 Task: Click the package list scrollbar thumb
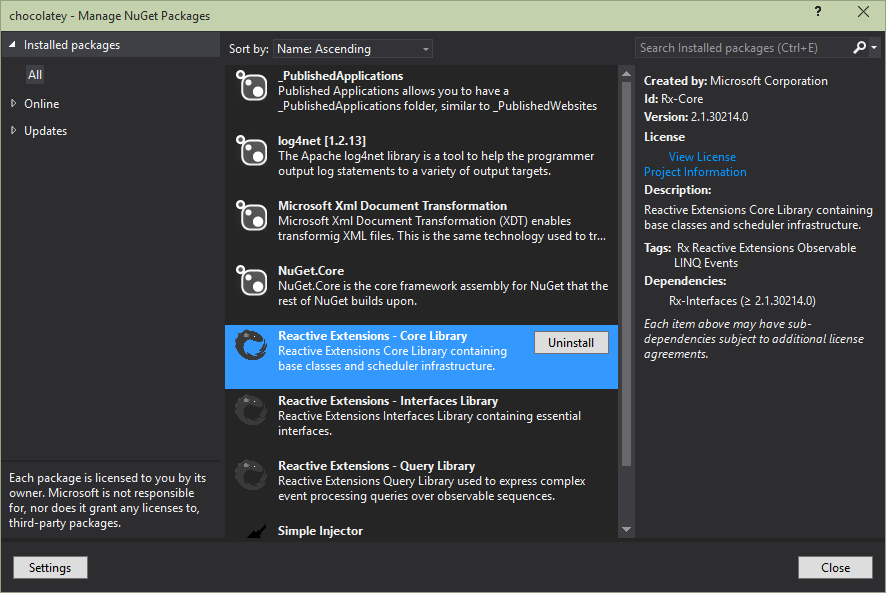(626, 274)
